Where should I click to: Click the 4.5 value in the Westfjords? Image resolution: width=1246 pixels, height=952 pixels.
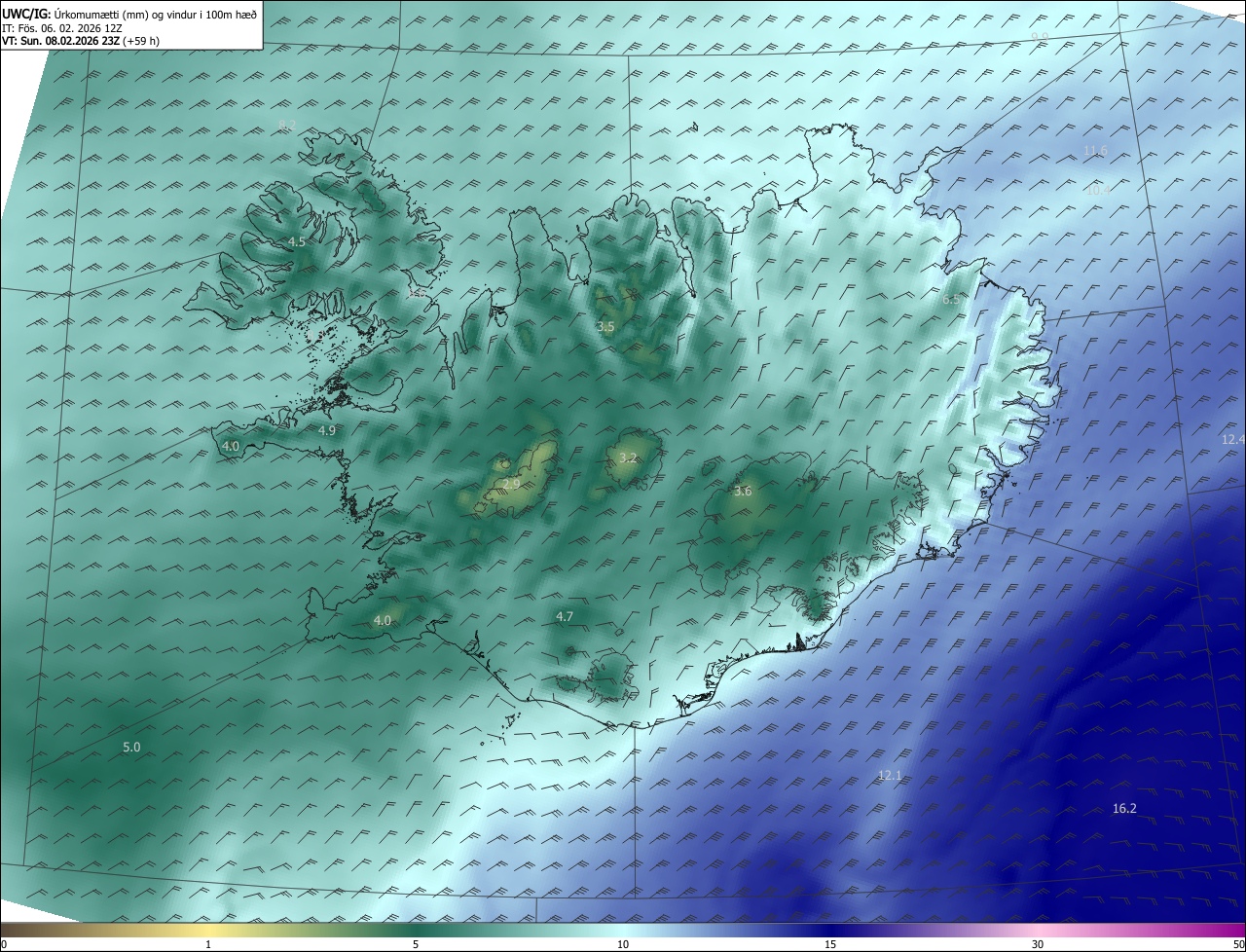click(297, 241)
